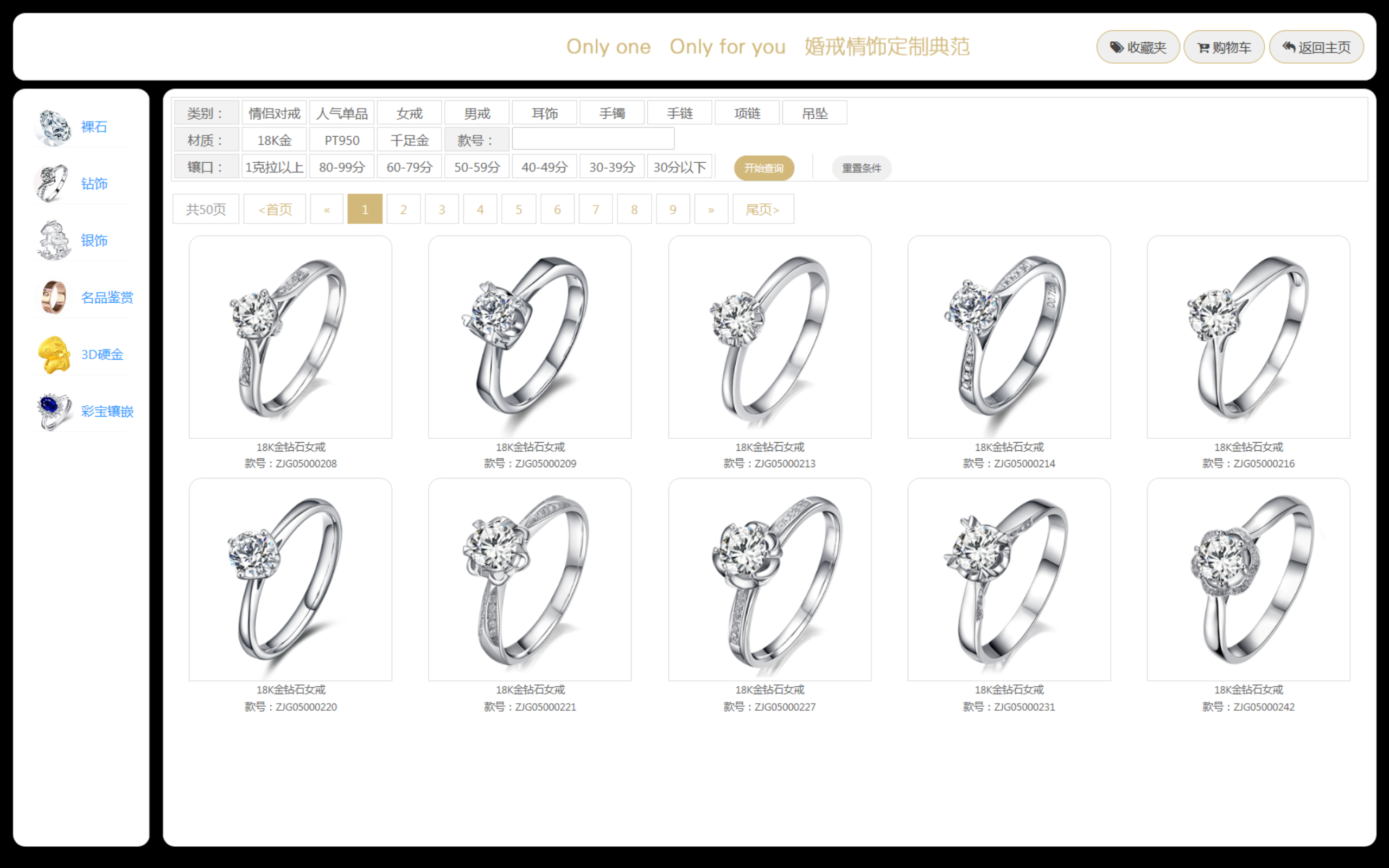Click 开始查询 start search button
The height and width of the screenshot is (868, 1389).
pos(764,168)
